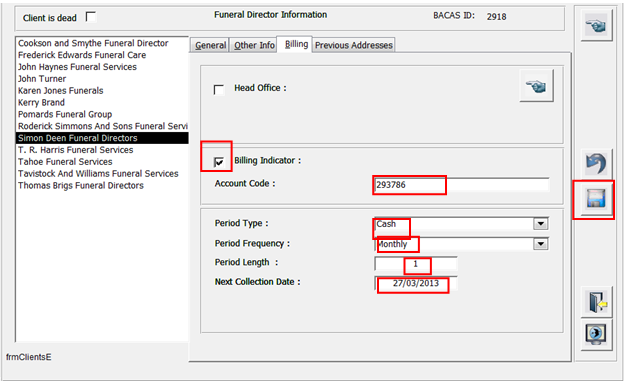
Task: Switch to the General tab
Action: pyautogui.click(x=210, y=45)
